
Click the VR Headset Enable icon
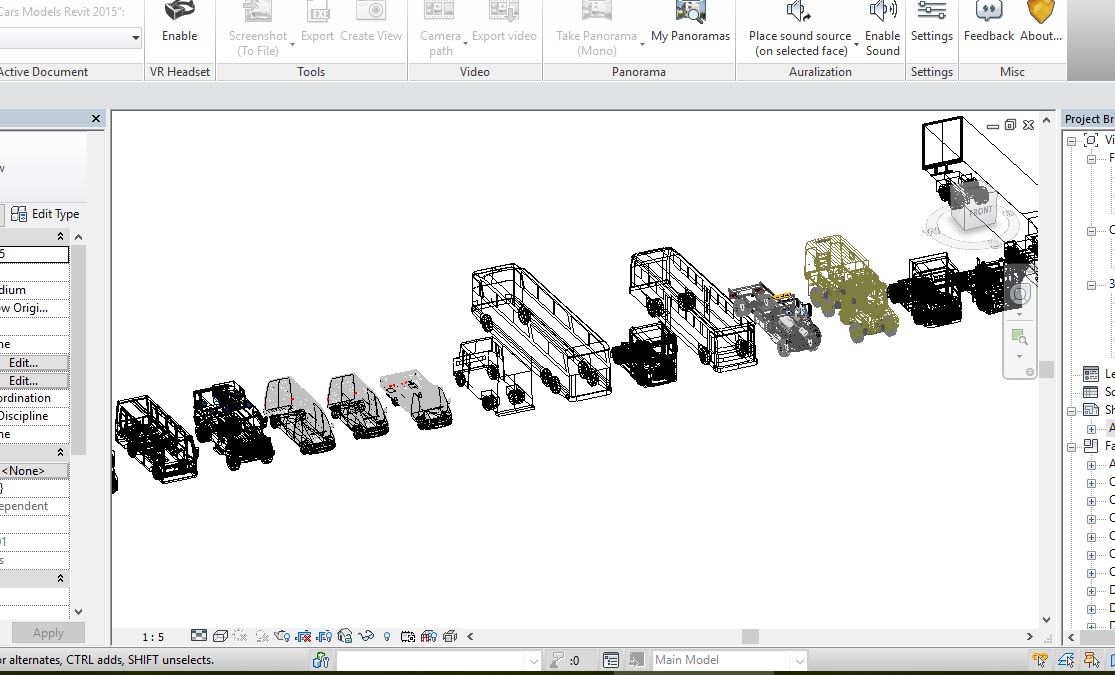click(179, 12)
